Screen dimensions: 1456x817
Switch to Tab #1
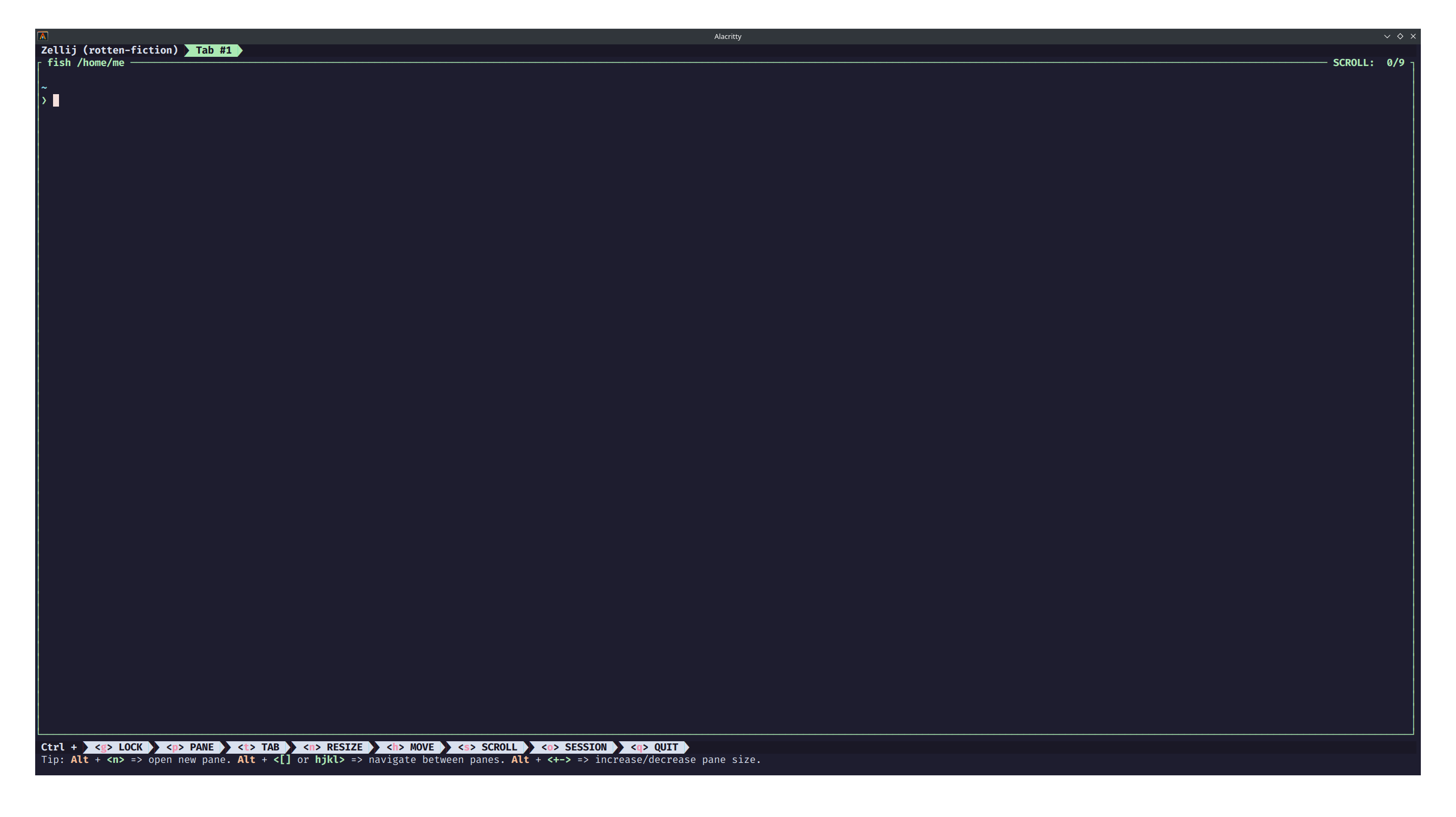[x=213, y=50]
